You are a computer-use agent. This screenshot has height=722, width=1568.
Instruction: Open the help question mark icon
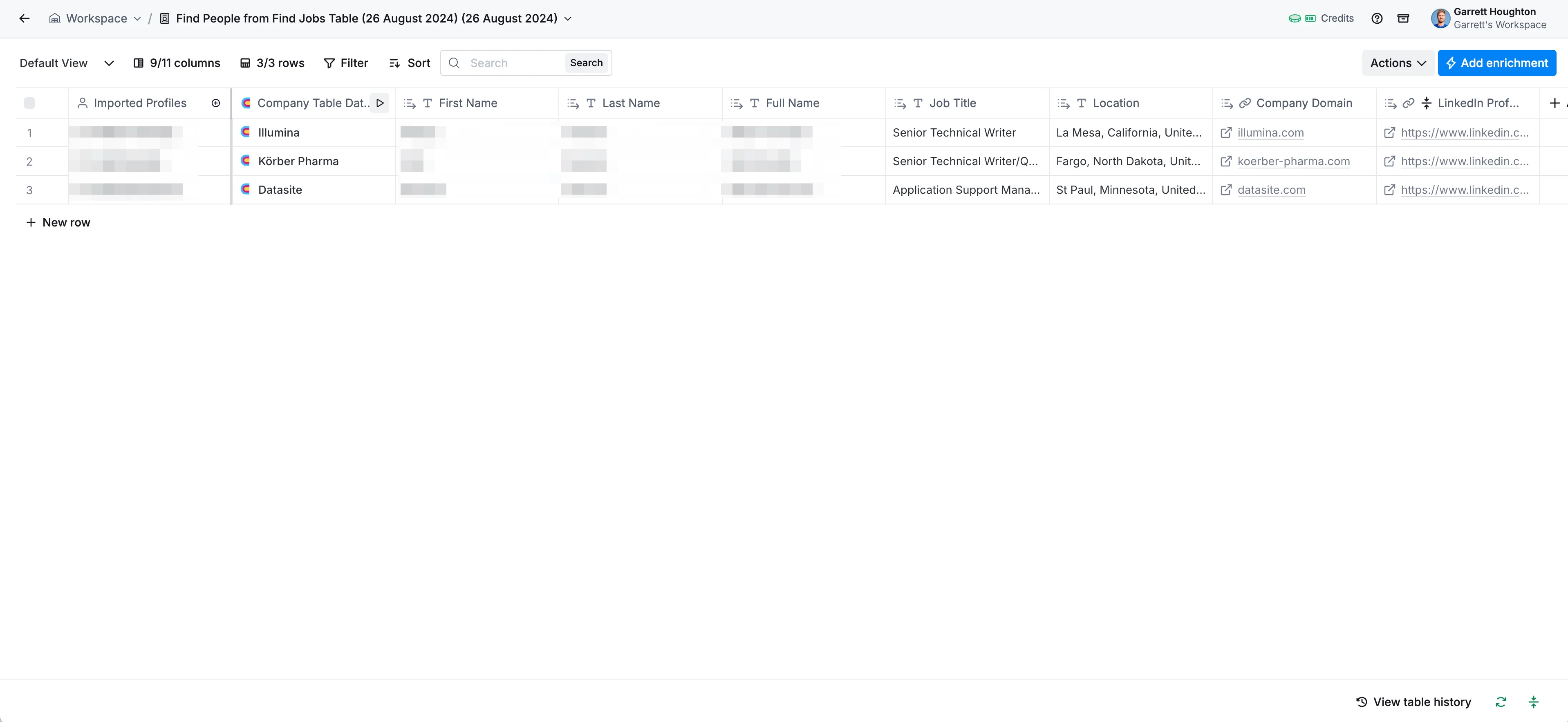(1377, 18)
